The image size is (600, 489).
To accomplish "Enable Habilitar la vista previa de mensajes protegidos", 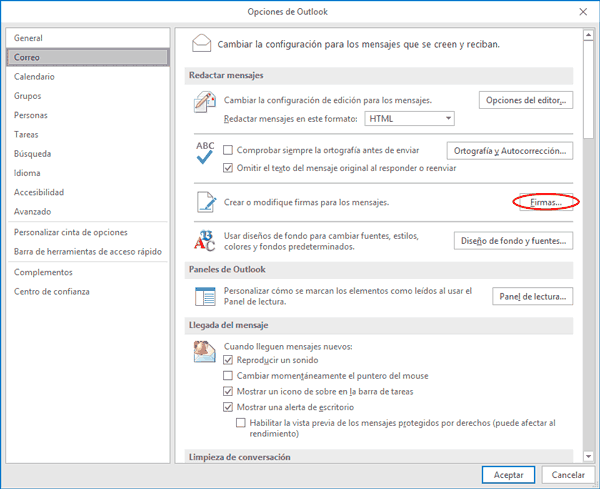I will tap(241, 423).
